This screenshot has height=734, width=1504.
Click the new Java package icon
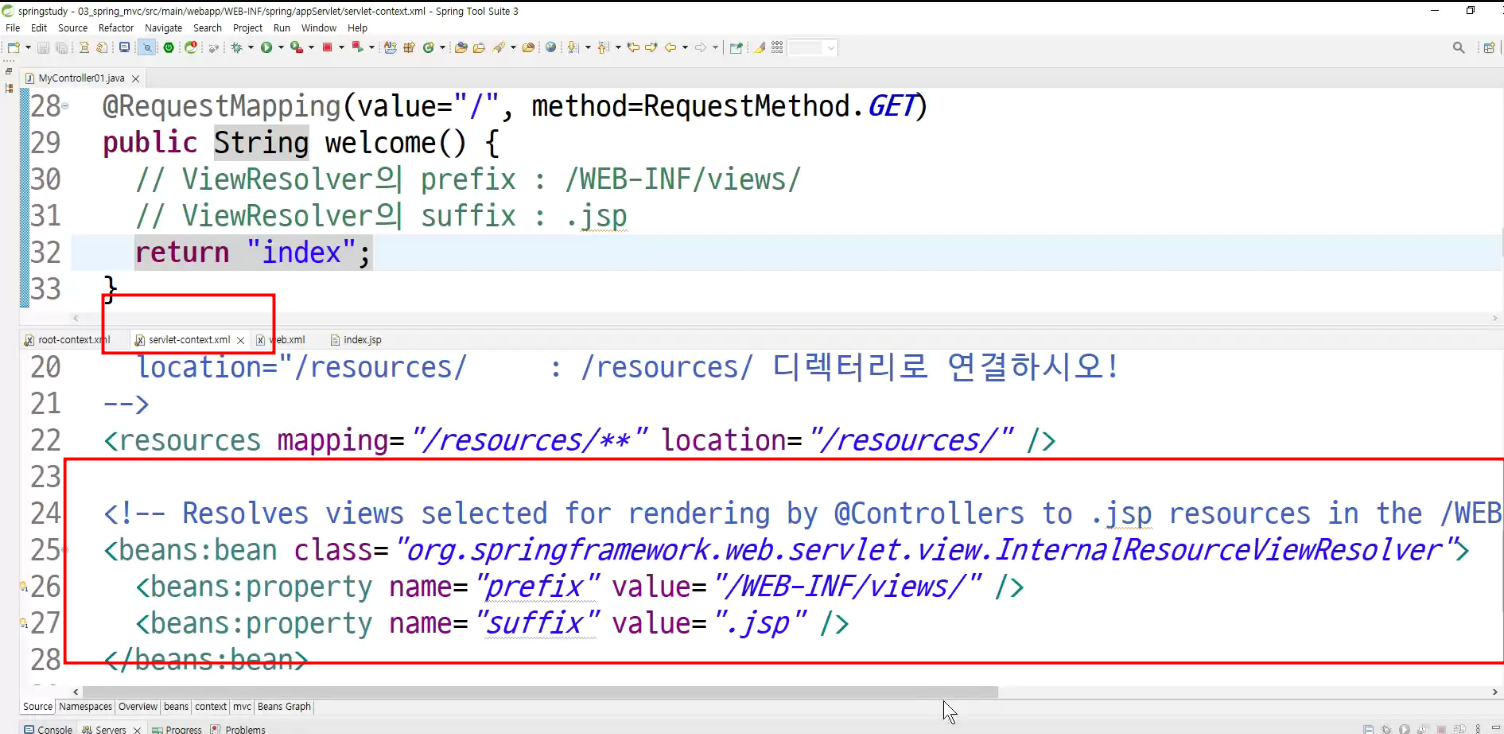(x=408, y=47)
